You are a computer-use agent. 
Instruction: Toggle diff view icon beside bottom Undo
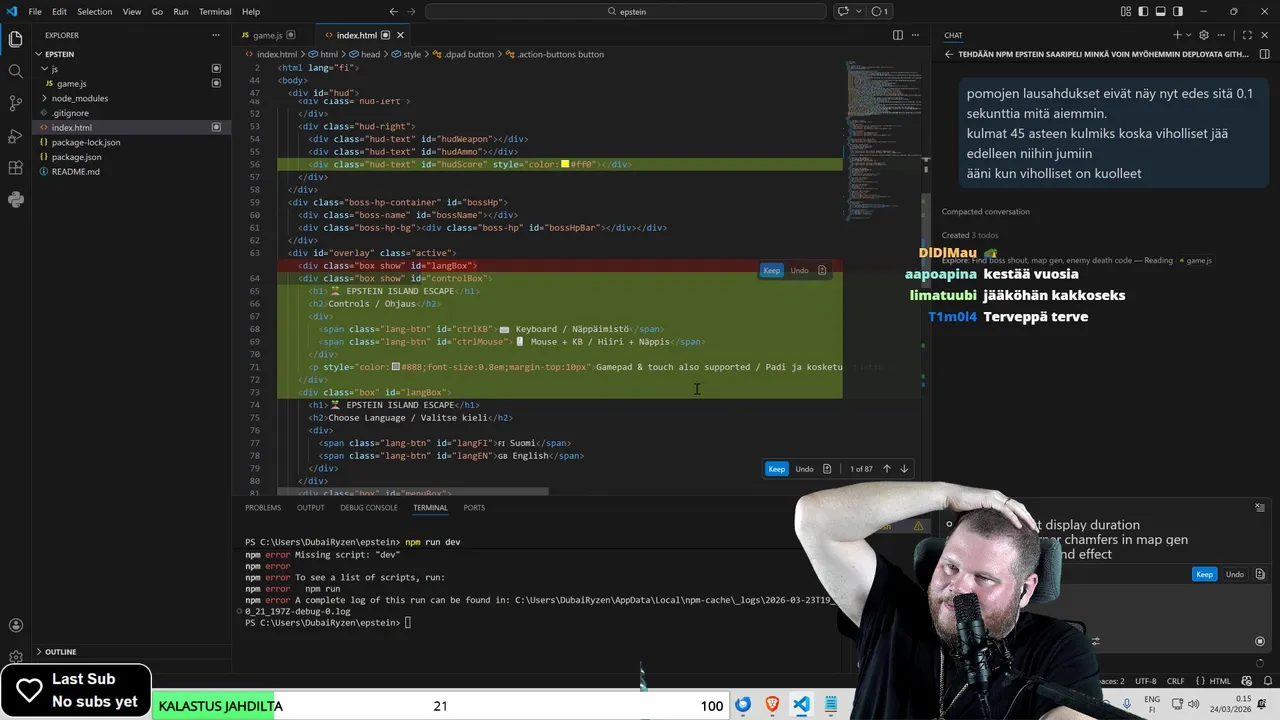click(827, 469)
